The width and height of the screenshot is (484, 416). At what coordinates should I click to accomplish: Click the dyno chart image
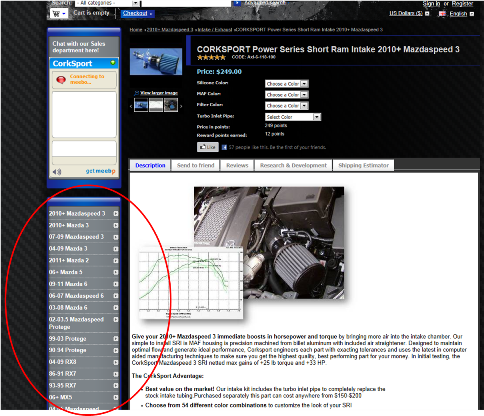[191, 283]
